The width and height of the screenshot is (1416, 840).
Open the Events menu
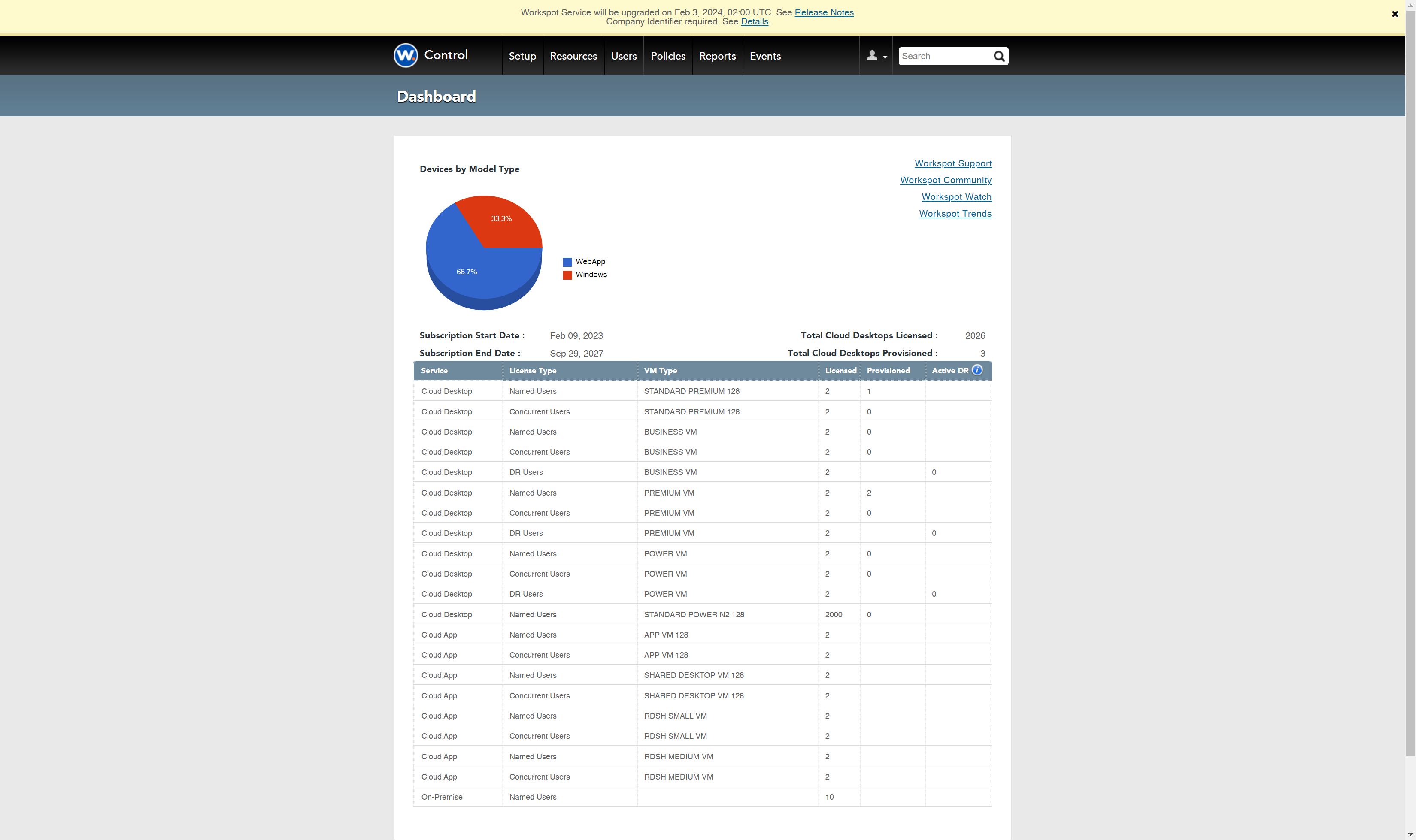pos(765,56)
